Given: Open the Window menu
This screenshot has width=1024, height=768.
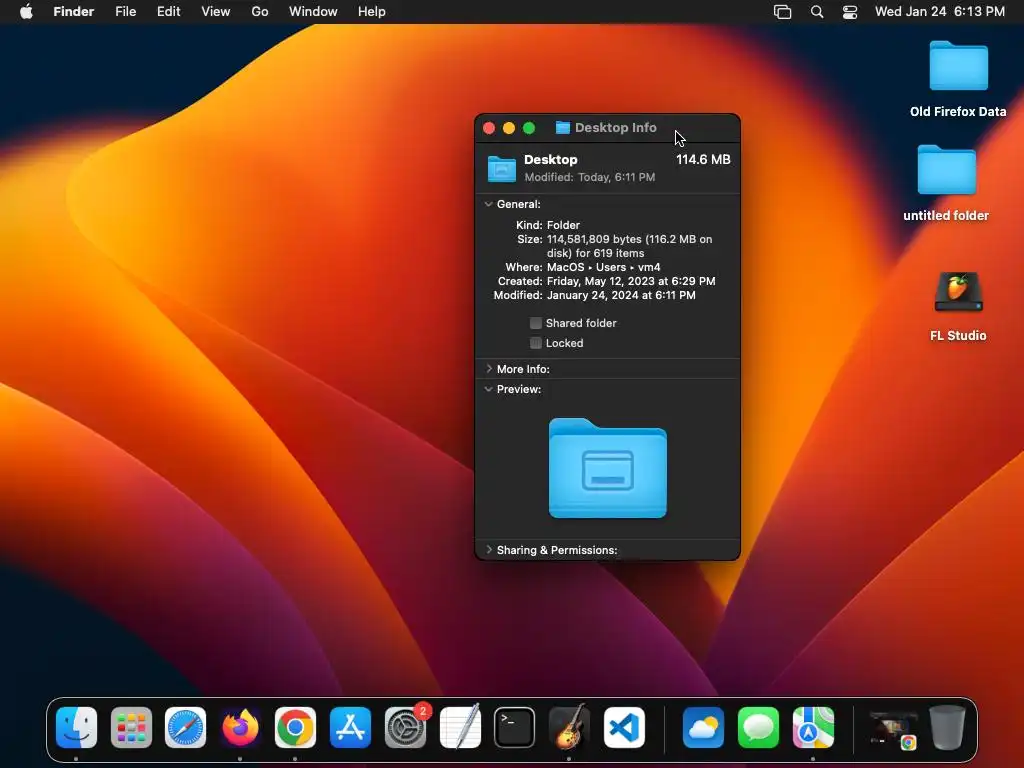Looking at the screenshot, I should (313, 12).
